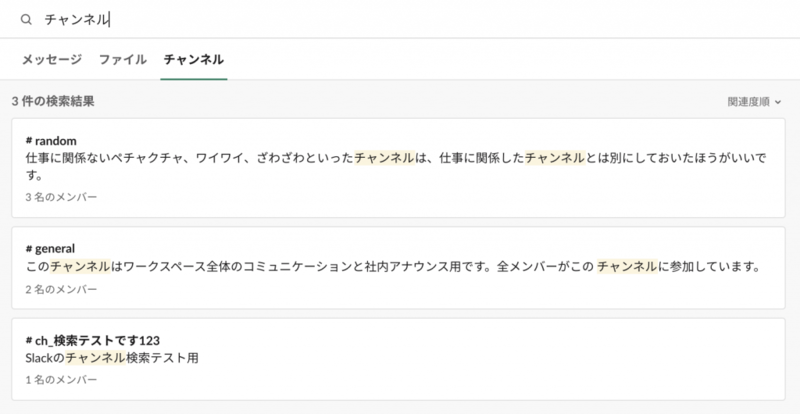Open the random channel title

[56, 141]
